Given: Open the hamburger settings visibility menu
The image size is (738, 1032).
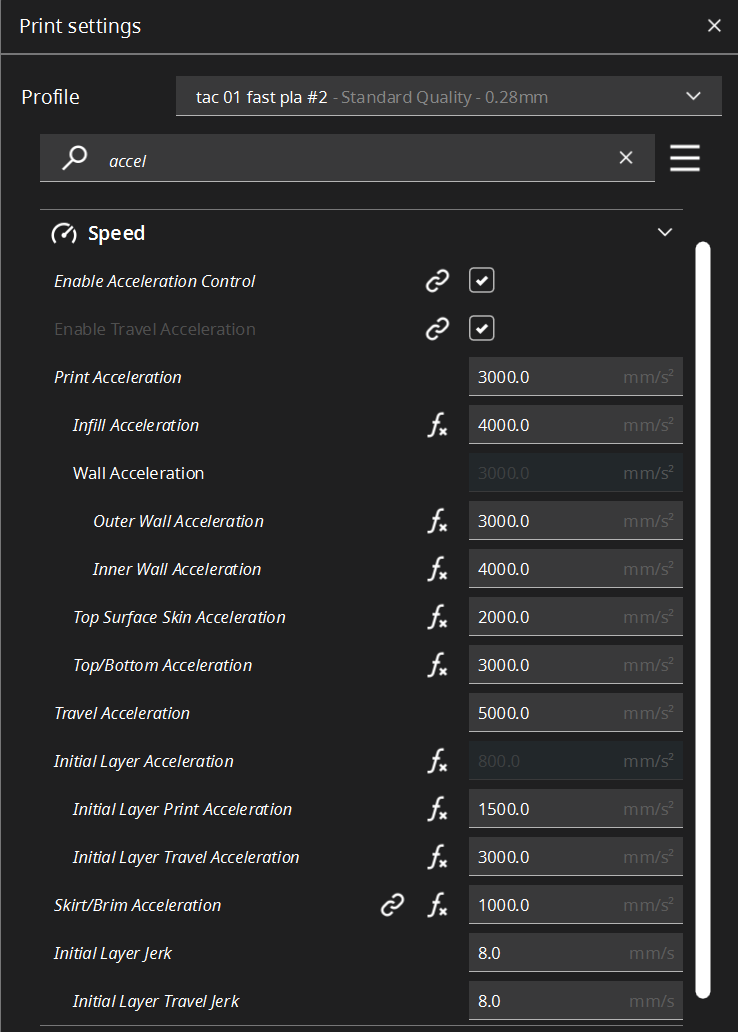Looking at the screenshot, I should [x=685, y=158].
